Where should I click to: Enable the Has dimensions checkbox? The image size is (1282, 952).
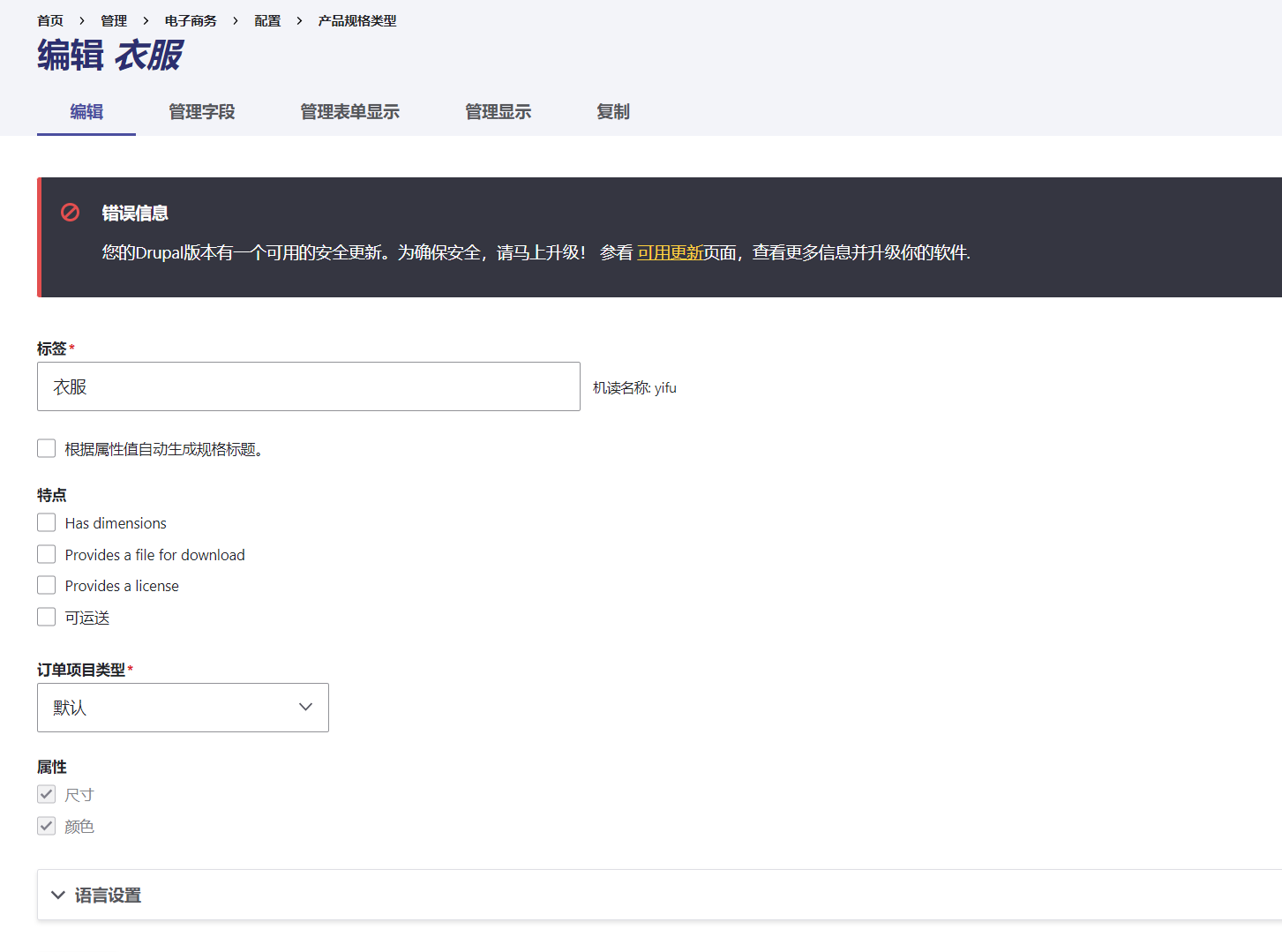47,522
